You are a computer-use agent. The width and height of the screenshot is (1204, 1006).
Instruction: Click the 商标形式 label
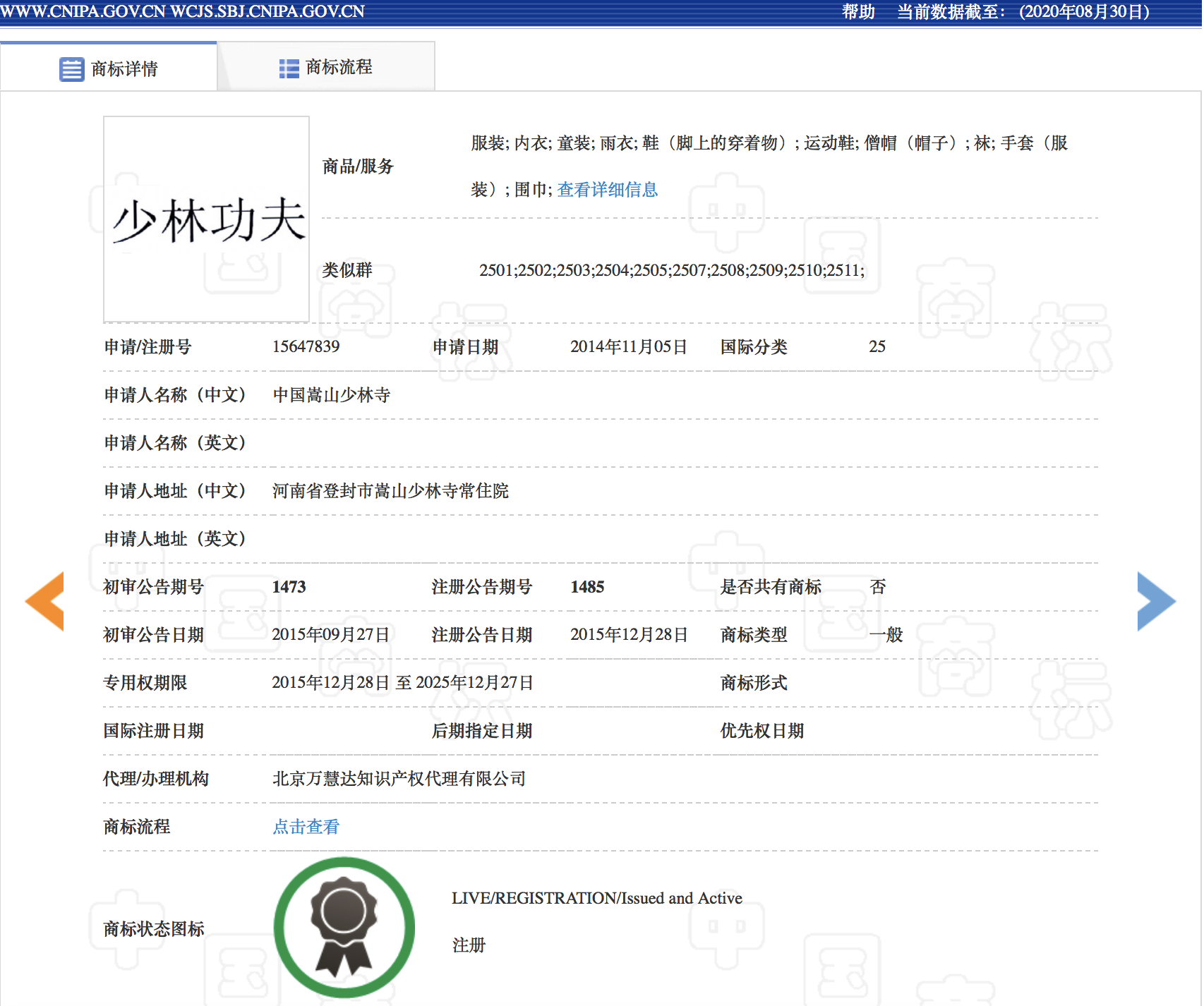coord(753,683)
